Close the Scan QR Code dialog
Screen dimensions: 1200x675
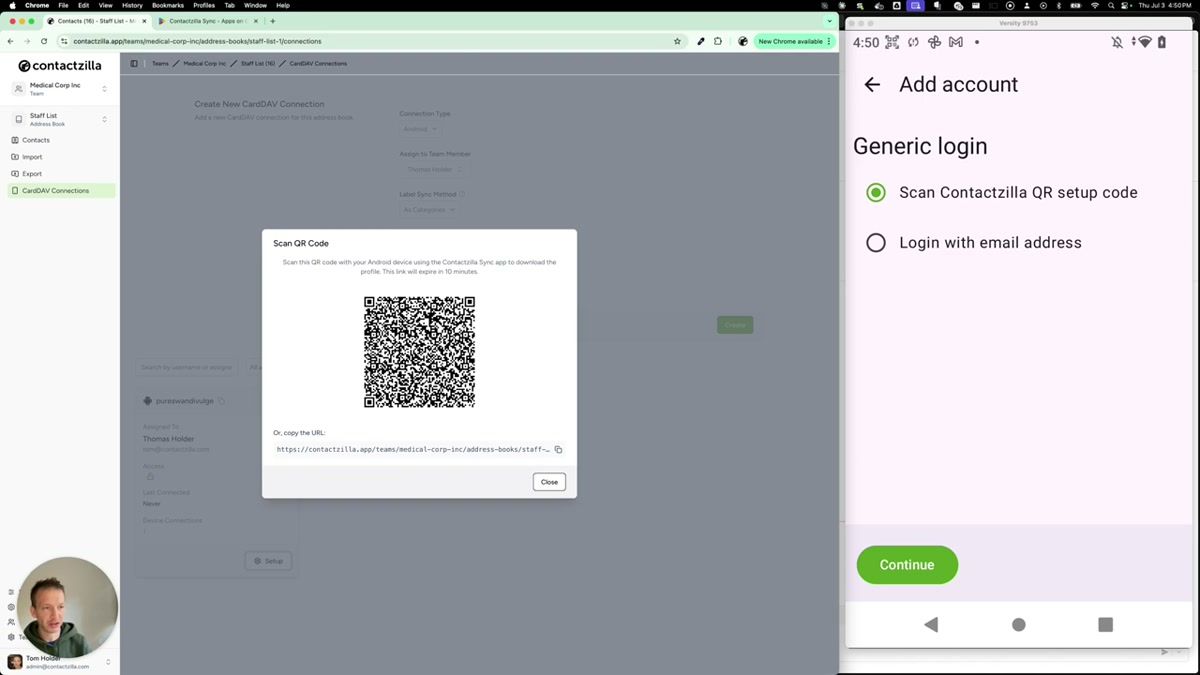pyautogui.click(x=548, y=481)
